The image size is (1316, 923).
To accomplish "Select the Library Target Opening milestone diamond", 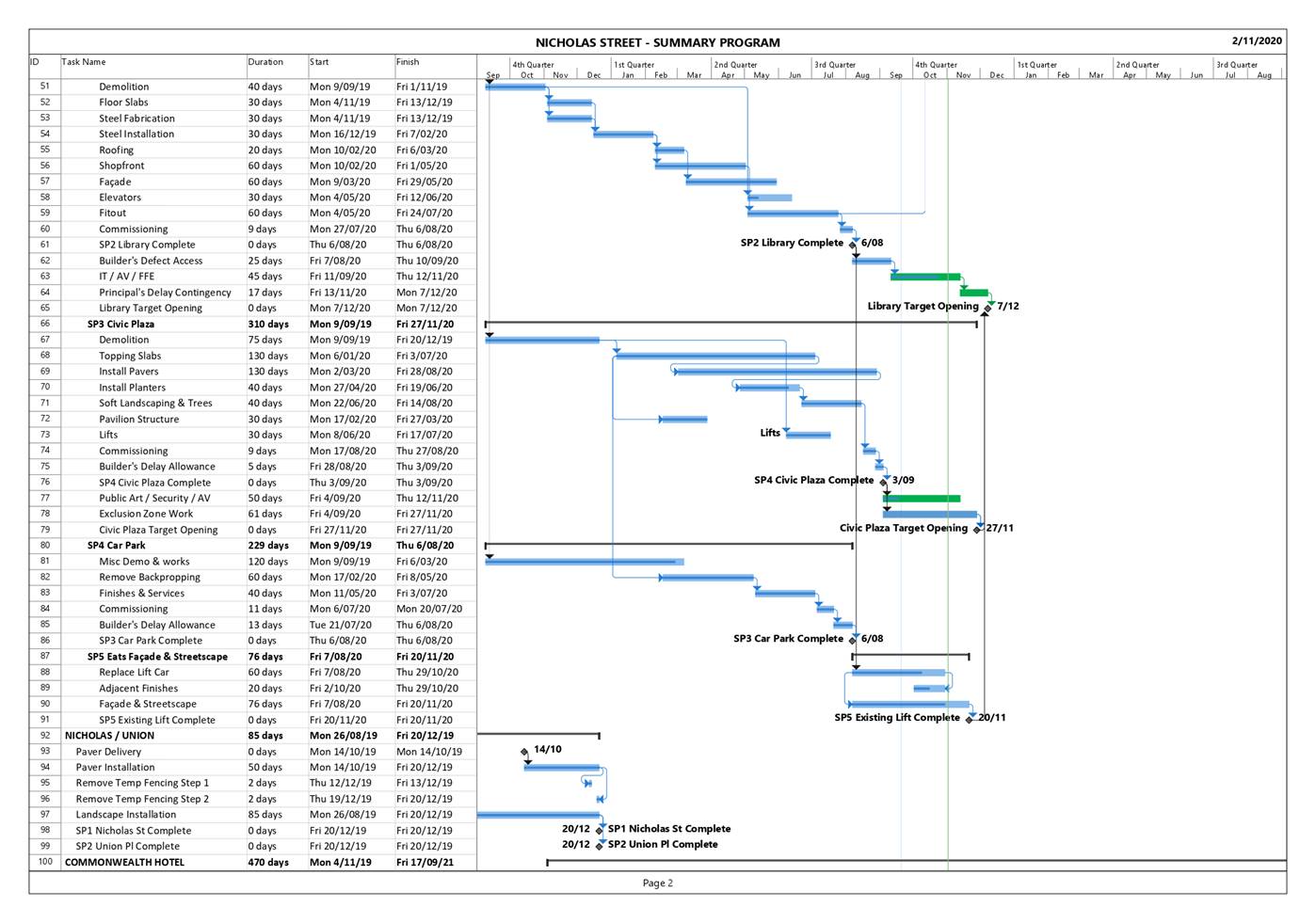I will 987,308.
